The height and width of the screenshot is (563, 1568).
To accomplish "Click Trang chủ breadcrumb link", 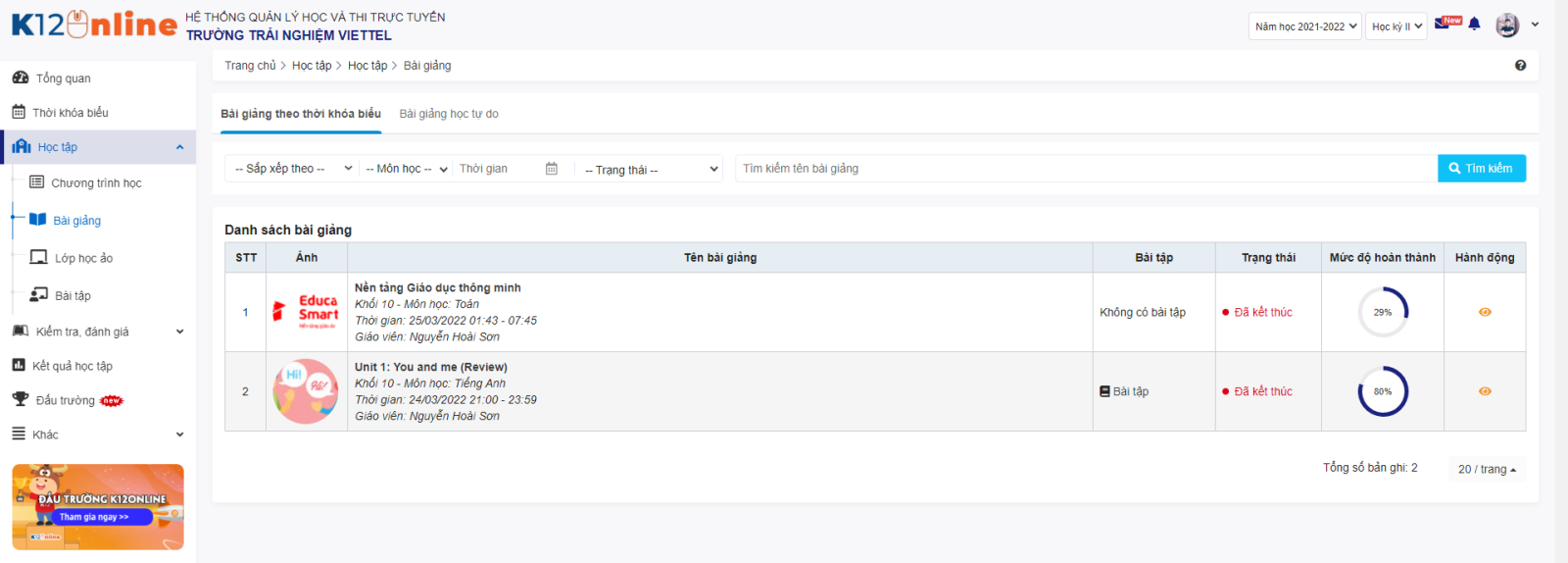I will (250, 66).
